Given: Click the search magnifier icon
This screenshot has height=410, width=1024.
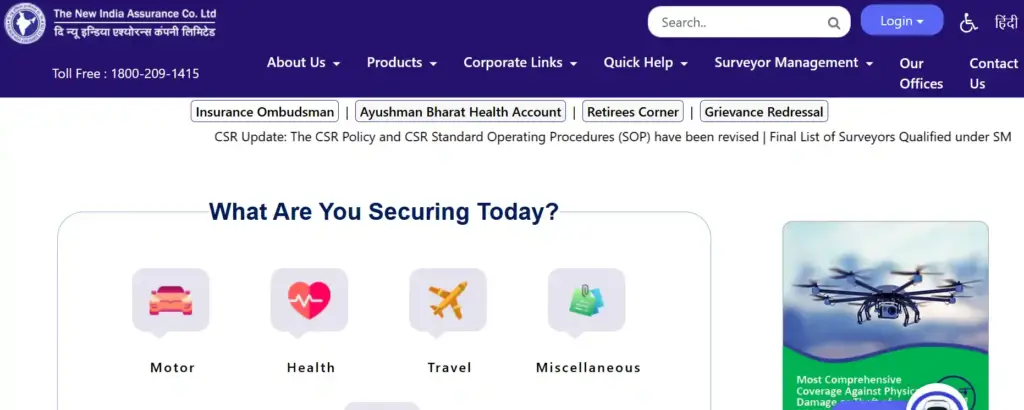Looking at the screenshot, I should pos(834,23).
